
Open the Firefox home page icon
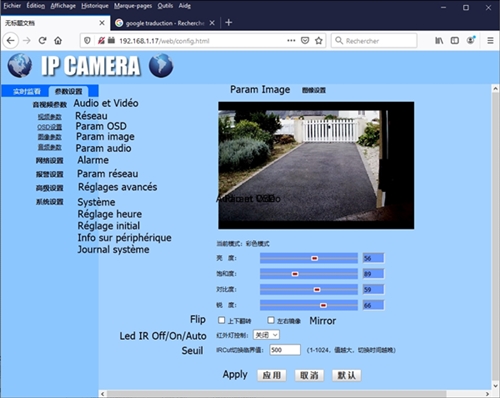coord(58,41)
